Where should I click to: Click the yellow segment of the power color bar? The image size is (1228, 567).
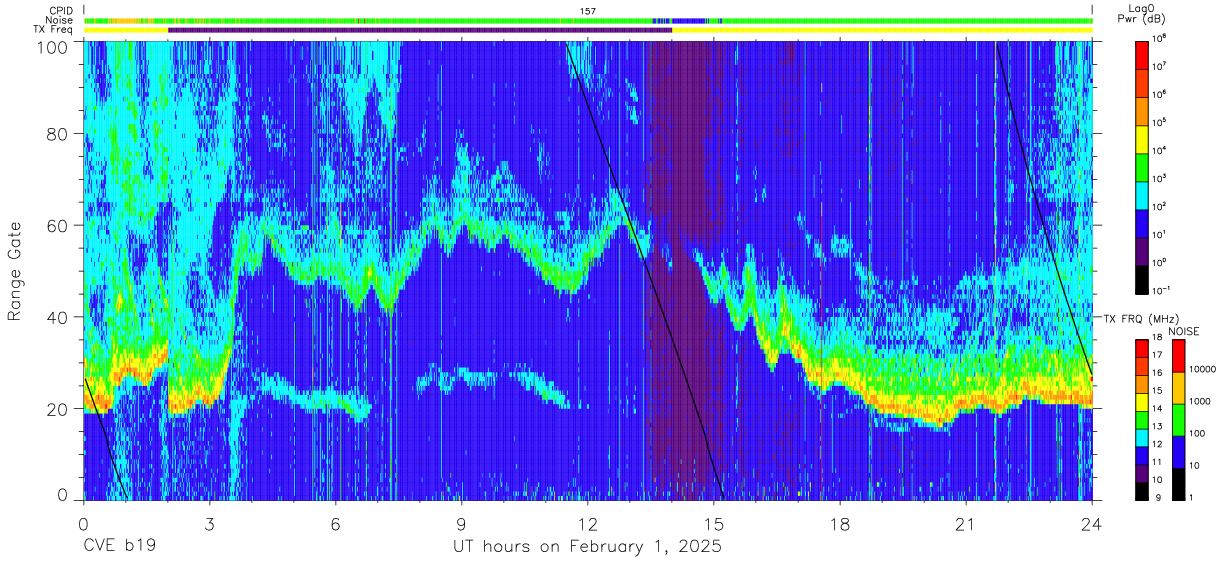(x=1141, y=138)
